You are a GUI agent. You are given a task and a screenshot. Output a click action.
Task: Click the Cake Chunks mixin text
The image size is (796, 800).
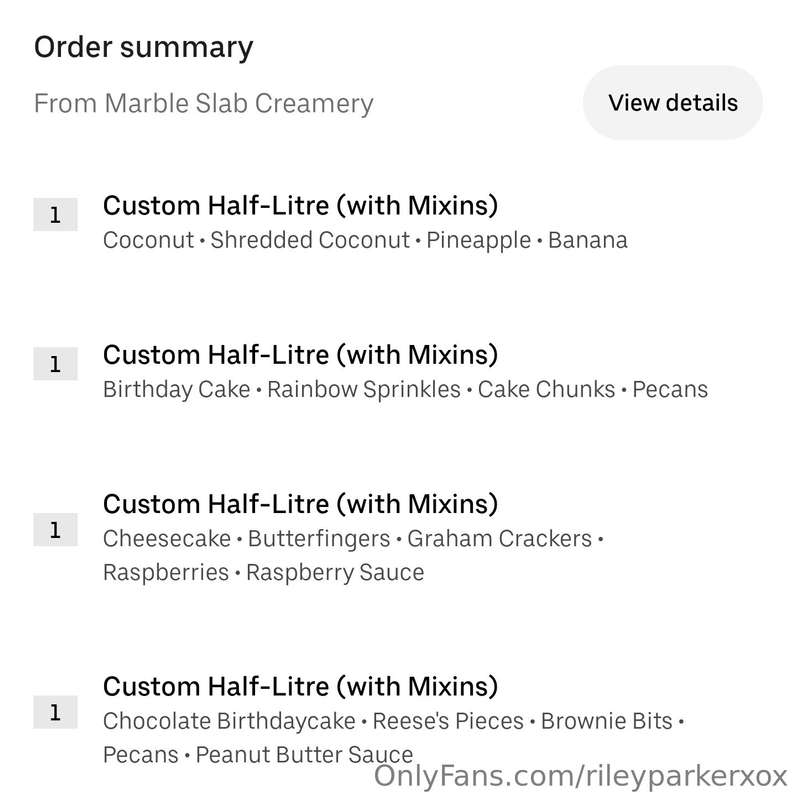[546, 389]
